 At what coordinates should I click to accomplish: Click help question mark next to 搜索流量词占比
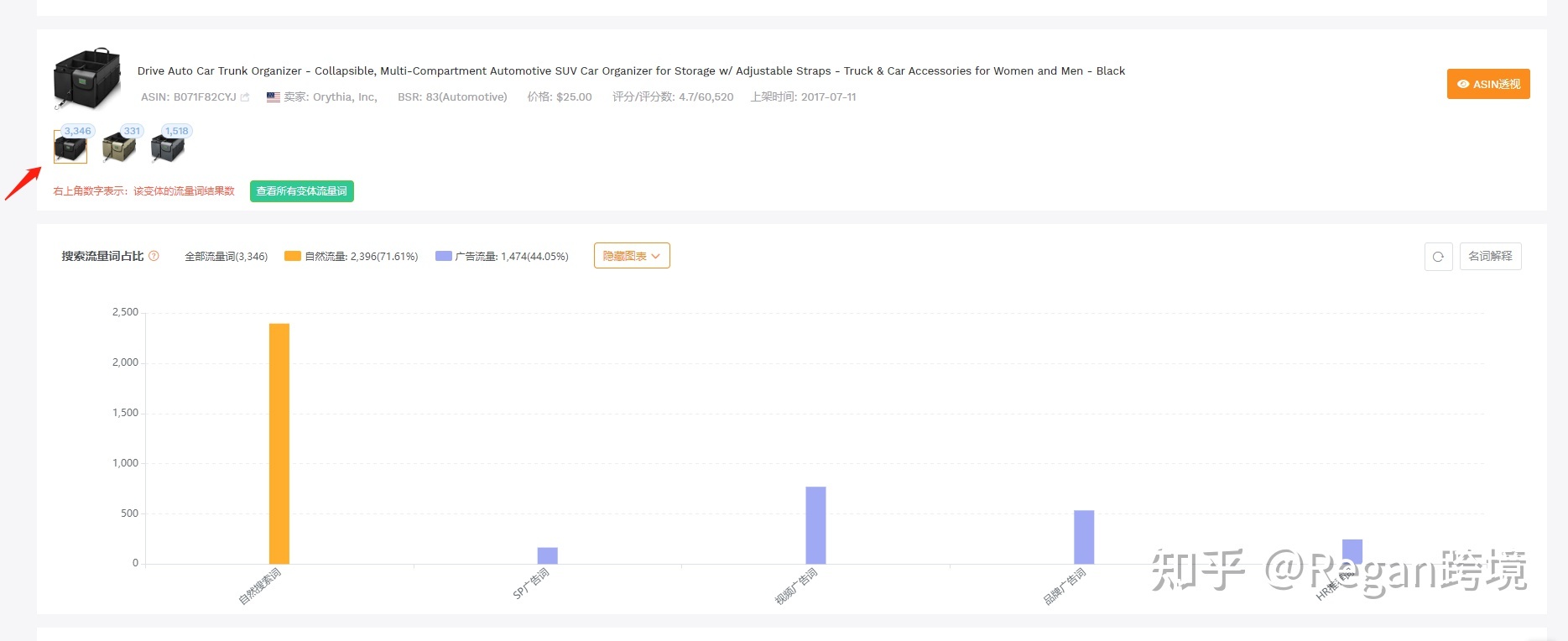click(x=154, y=256)
